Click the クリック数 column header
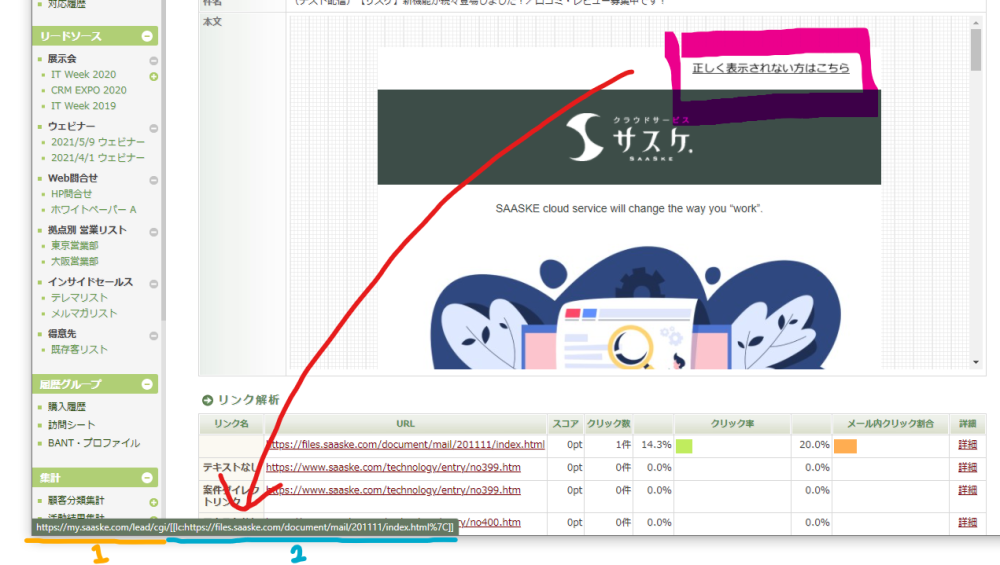Screen dimensions: 1000x565 [608, 423]
